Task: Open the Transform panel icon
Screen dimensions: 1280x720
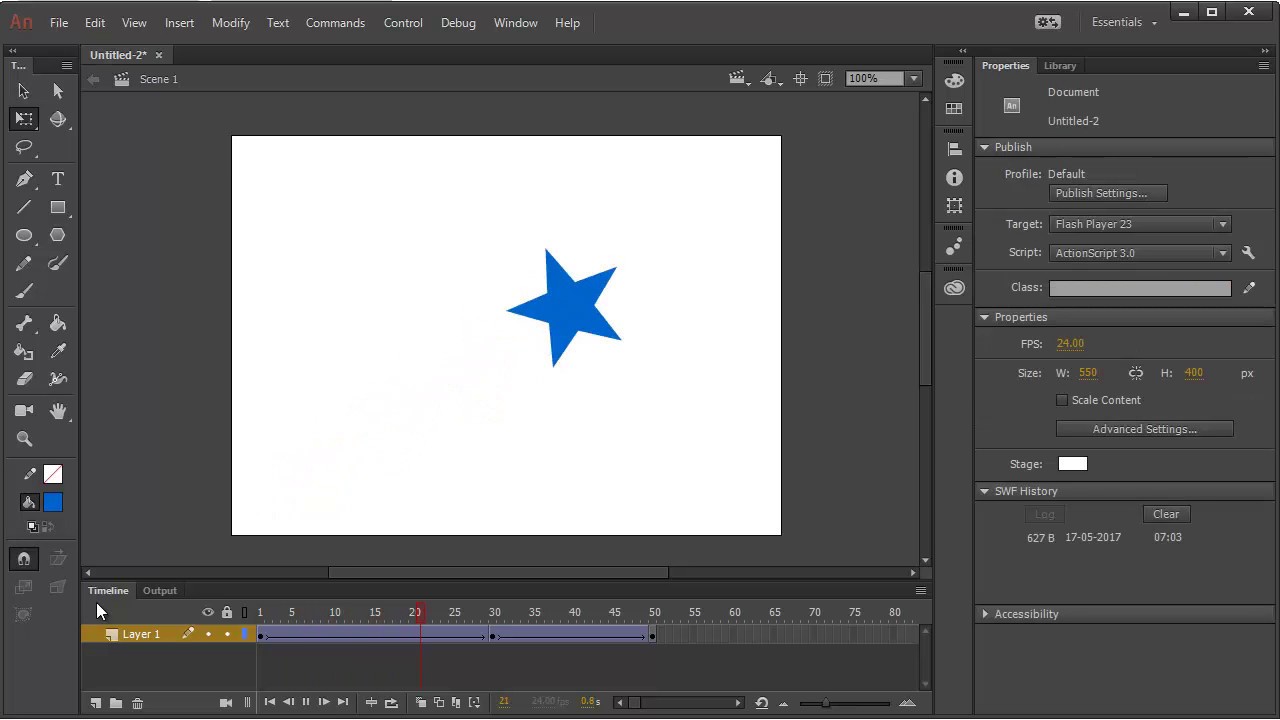Action: [954, 205]
